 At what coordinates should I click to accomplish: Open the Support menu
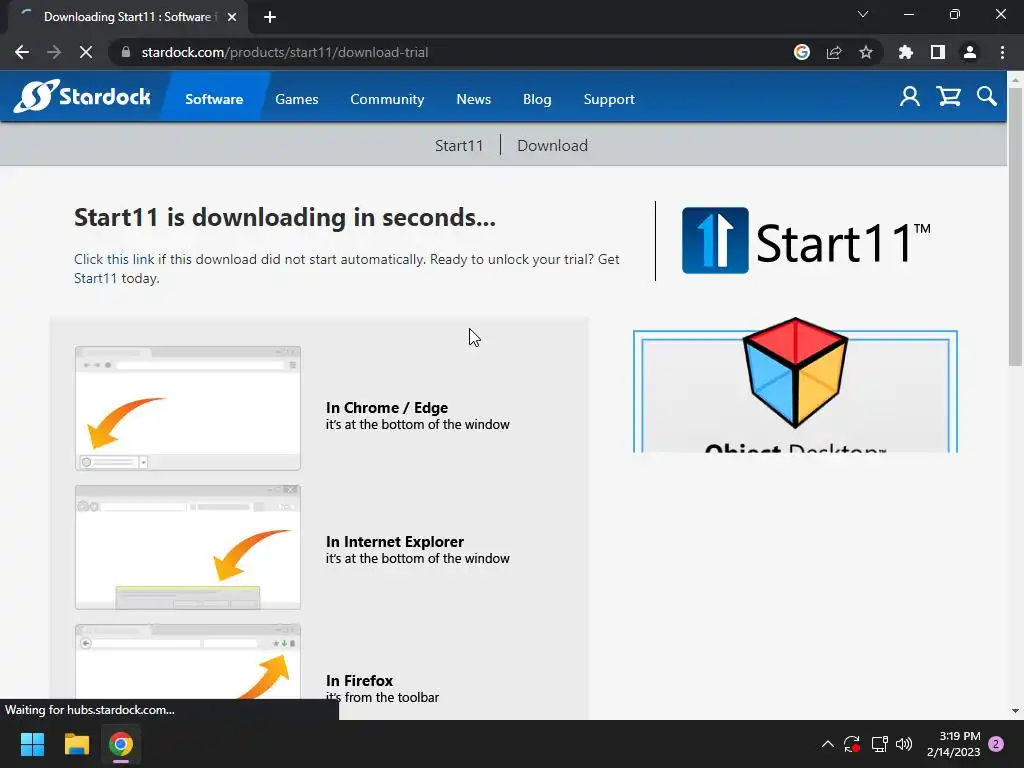click(609, 99)
